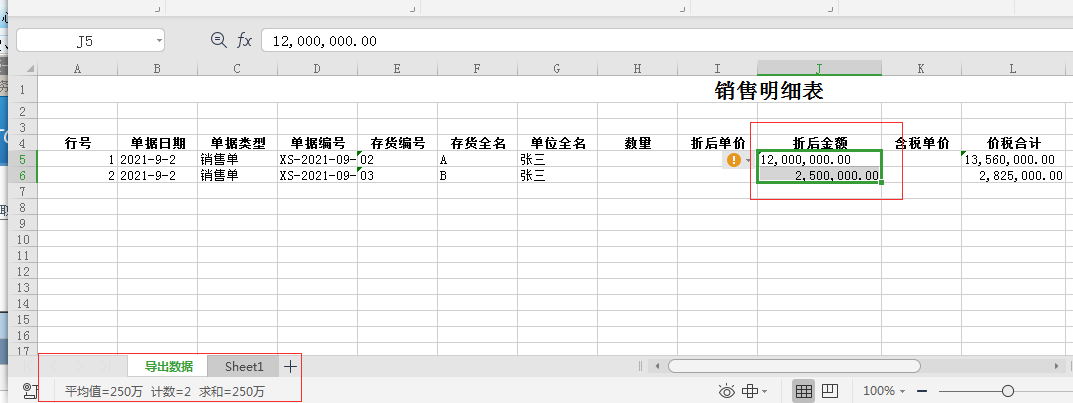Select XS-2021-09- cell in row 6

pos(318,176)
